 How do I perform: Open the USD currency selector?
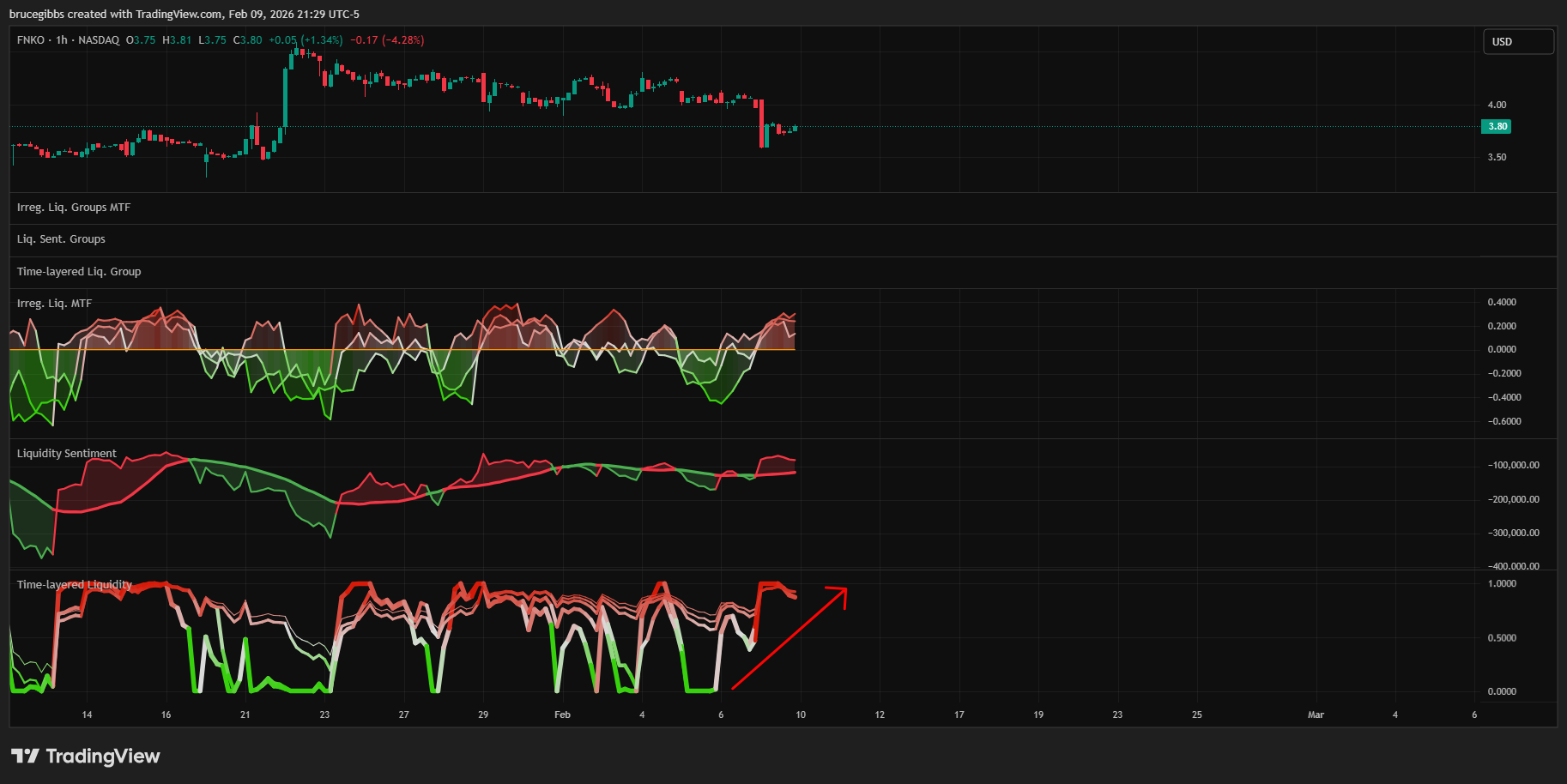(1517, 41)
